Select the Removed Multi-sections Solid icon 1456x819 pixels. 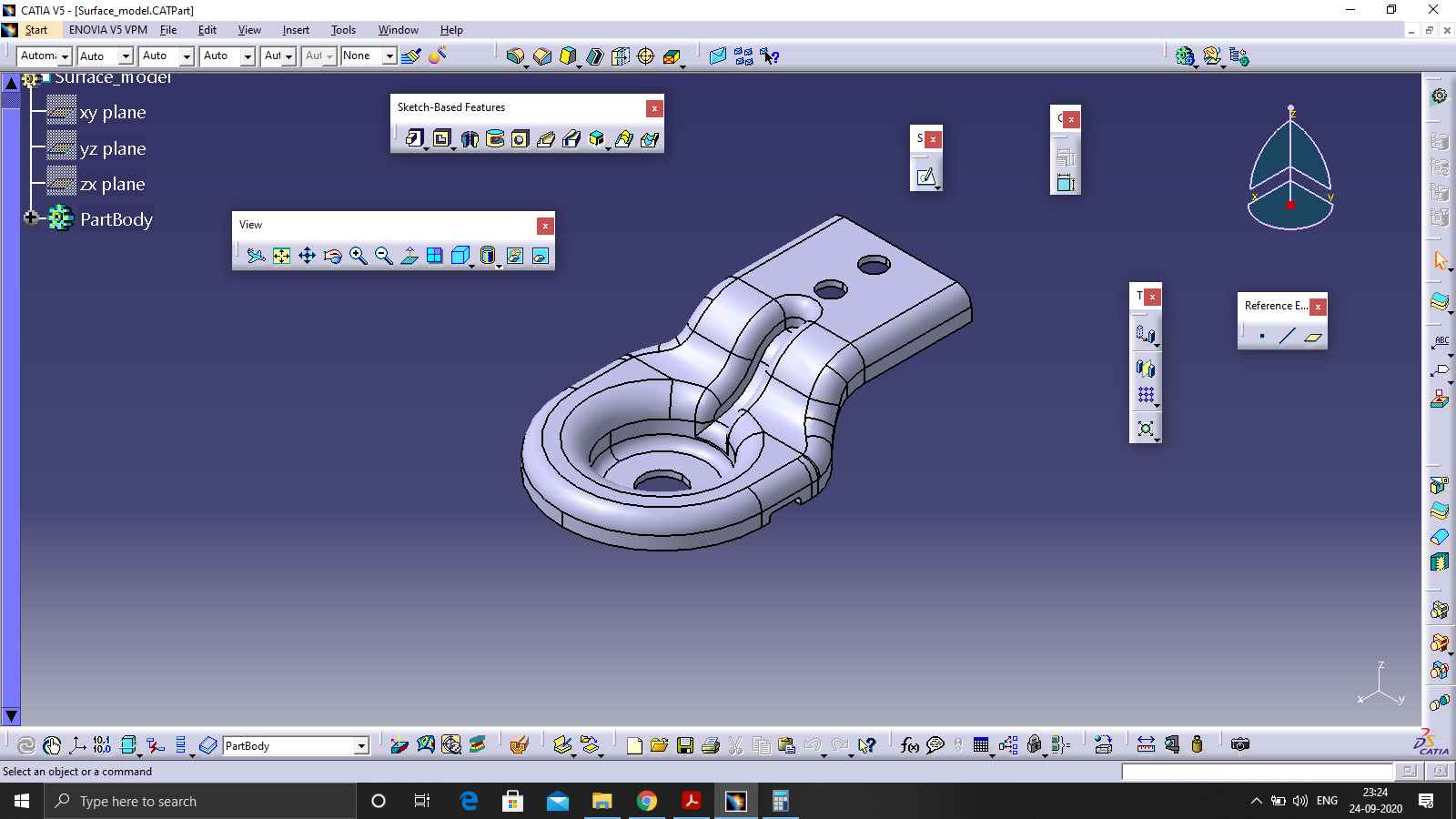650,138
